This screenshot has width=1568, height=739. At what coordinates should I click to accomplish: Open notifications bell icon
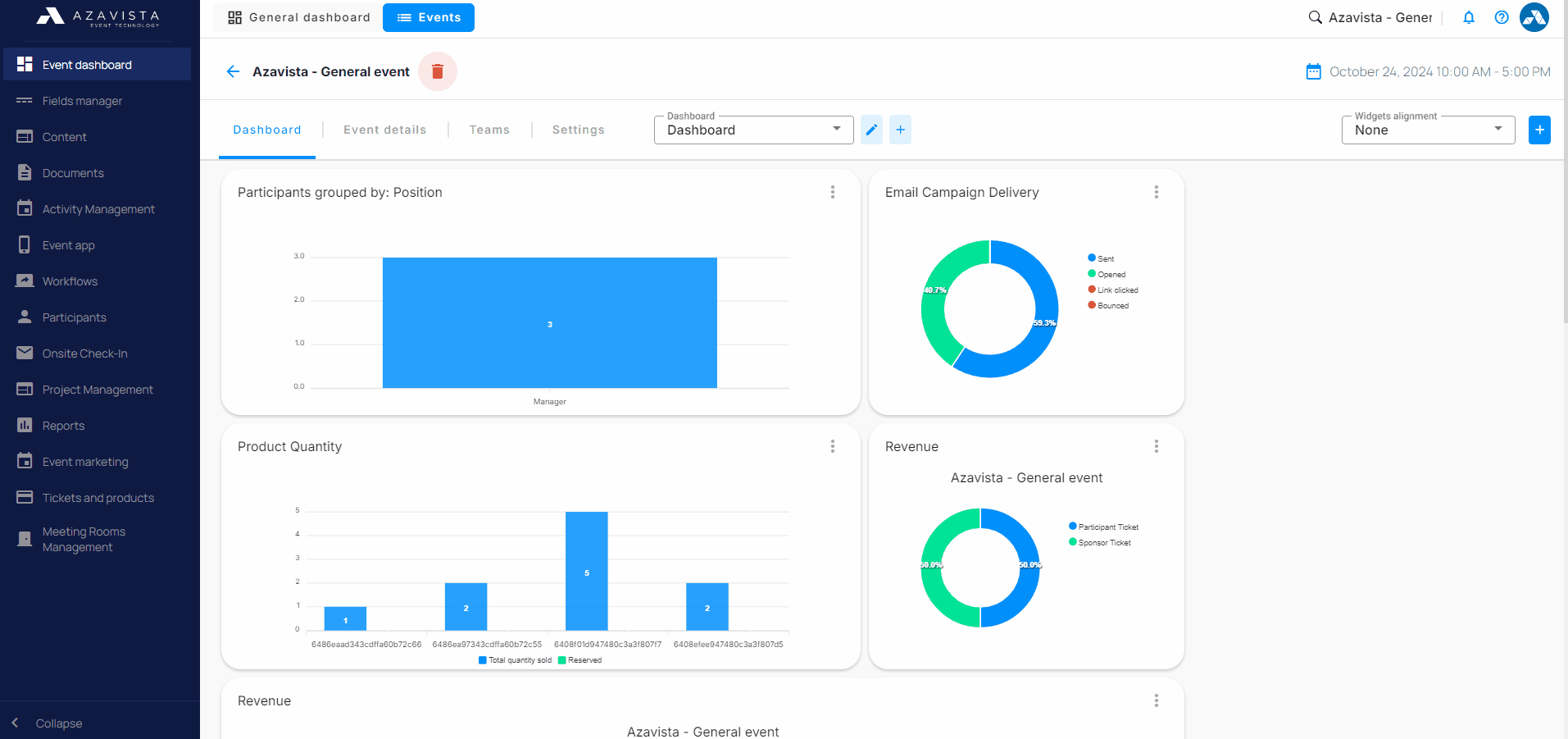click(x=1469, y=17)
